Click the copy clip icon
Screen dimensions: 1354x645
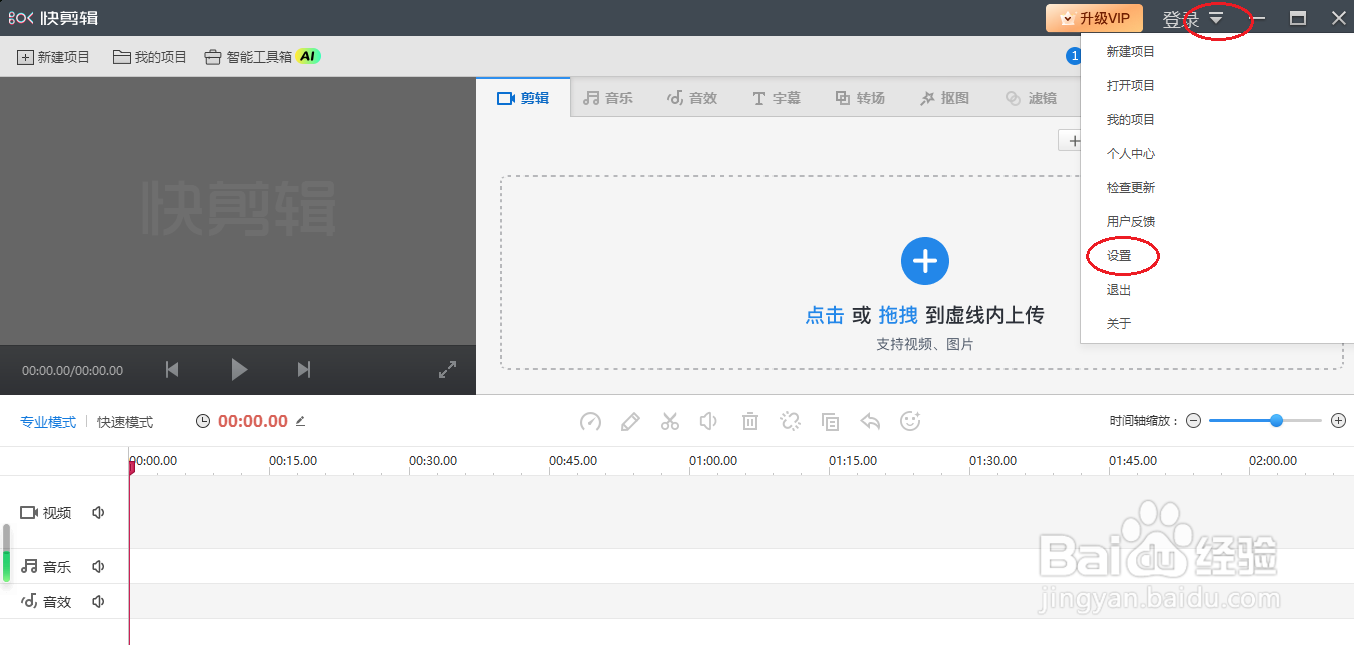(830, 422)
